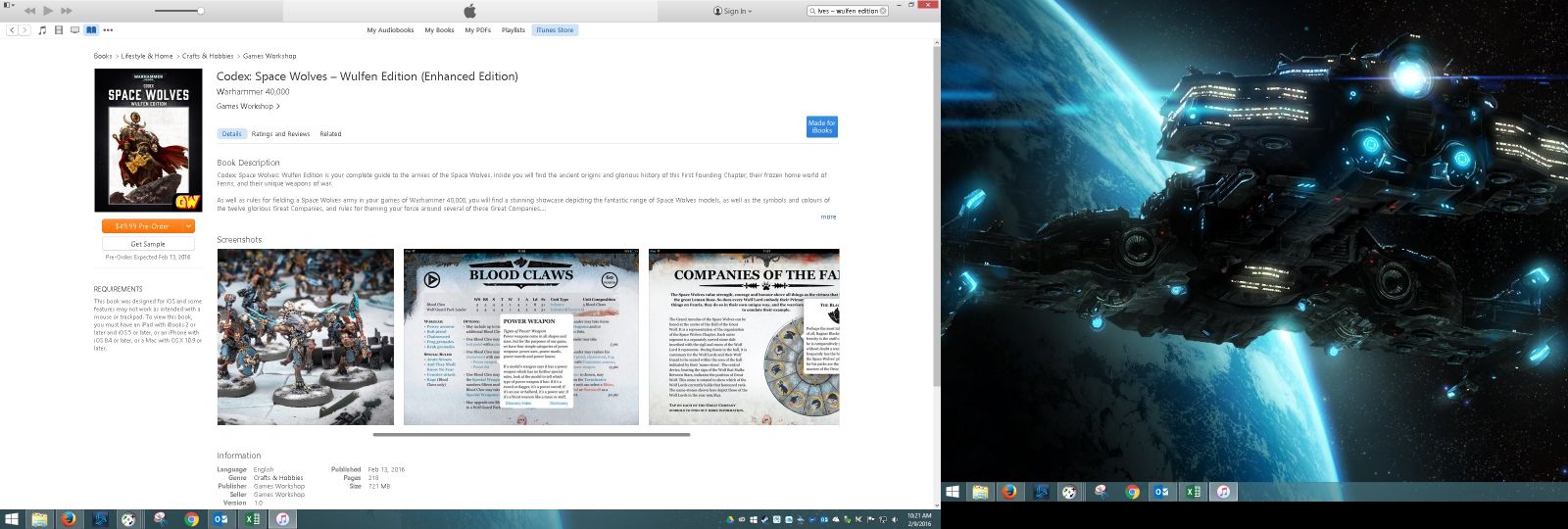This screenshot has height=529, width=1568.
Task: Open the My Audiobooks tab
Action: [x=390, y=30]
